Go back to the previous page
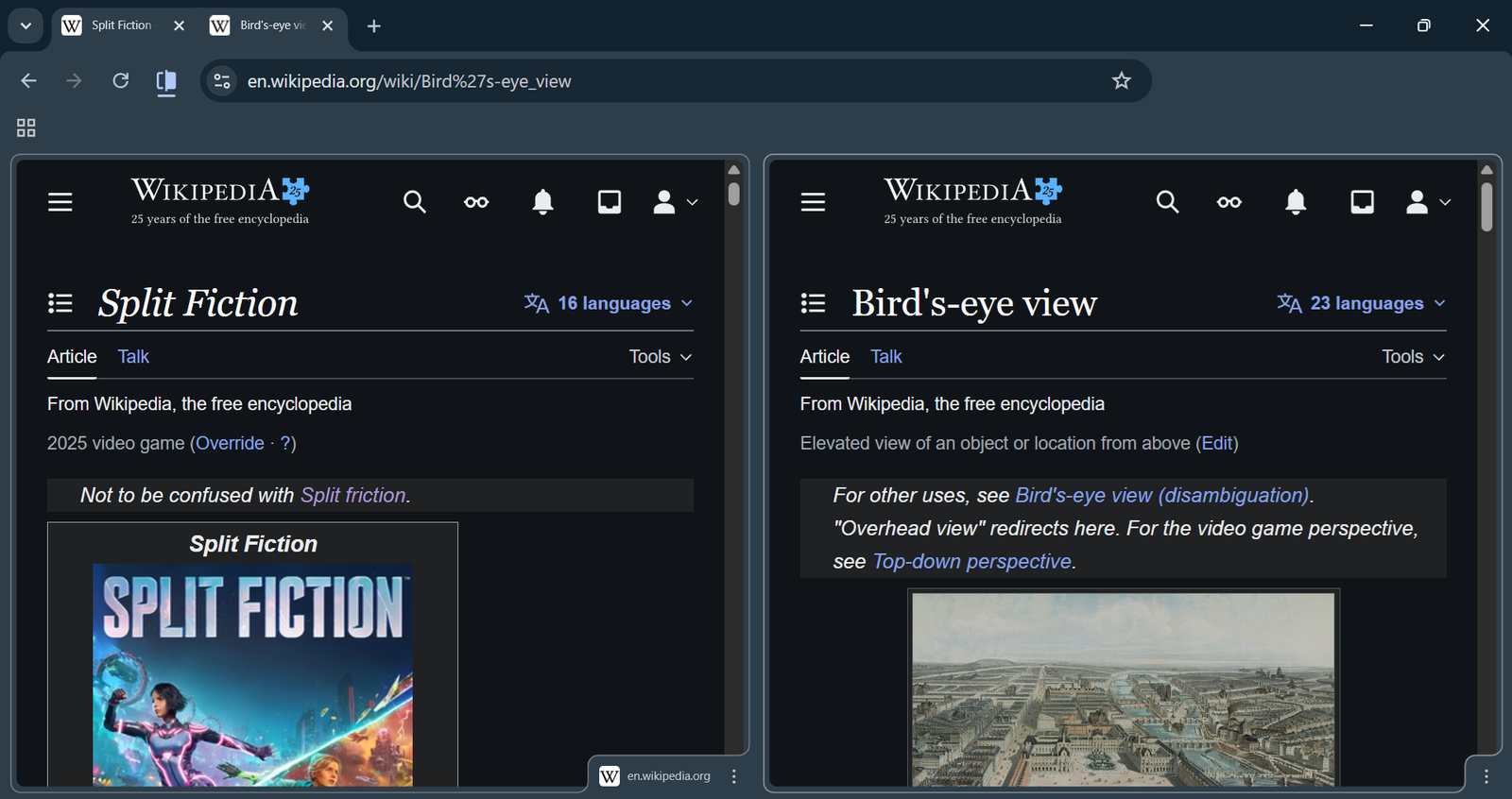The image size is (1512, 799). 28,81
